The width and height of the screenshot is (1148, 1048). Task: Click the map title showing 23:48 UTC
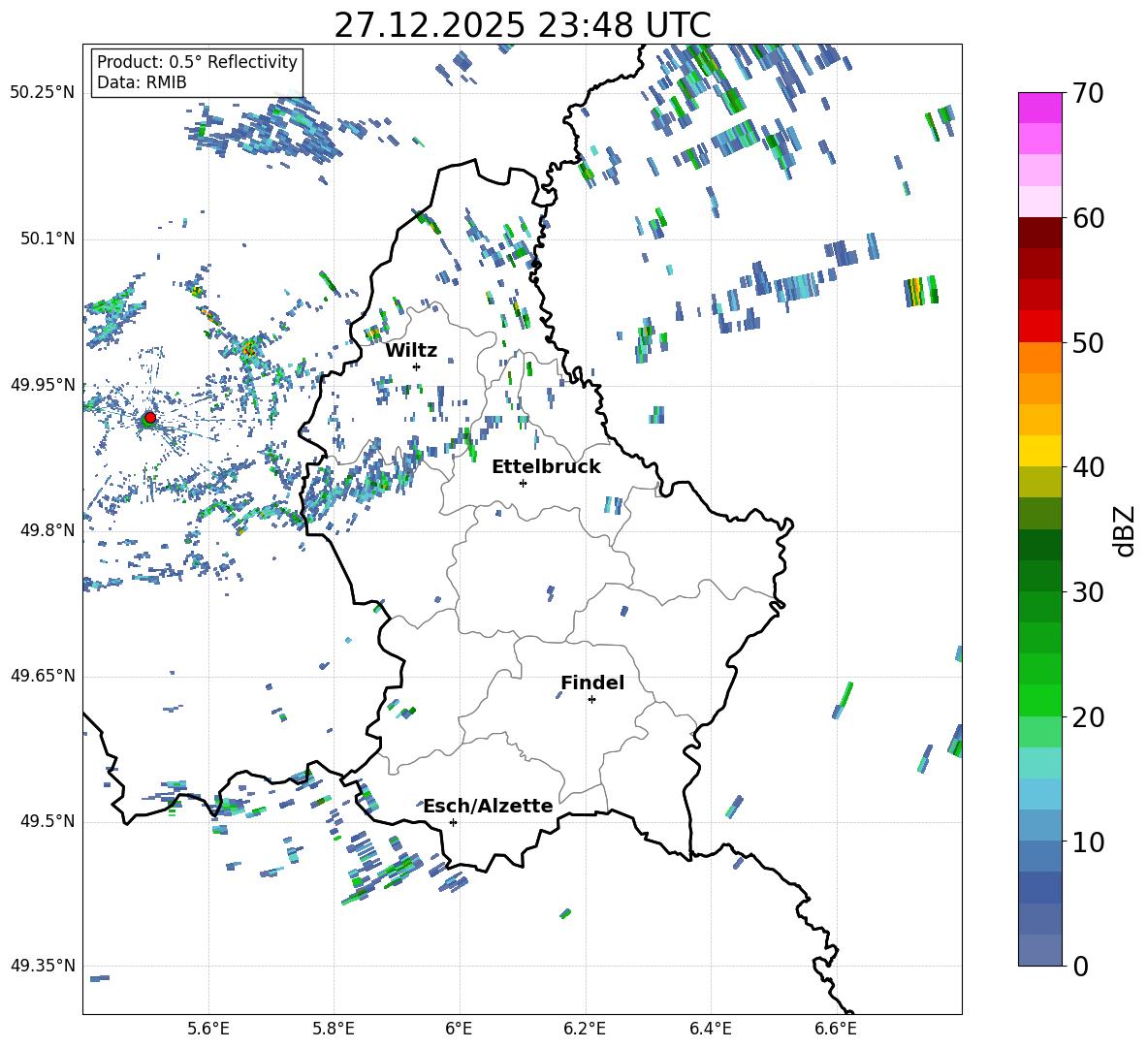click(522, 25)
